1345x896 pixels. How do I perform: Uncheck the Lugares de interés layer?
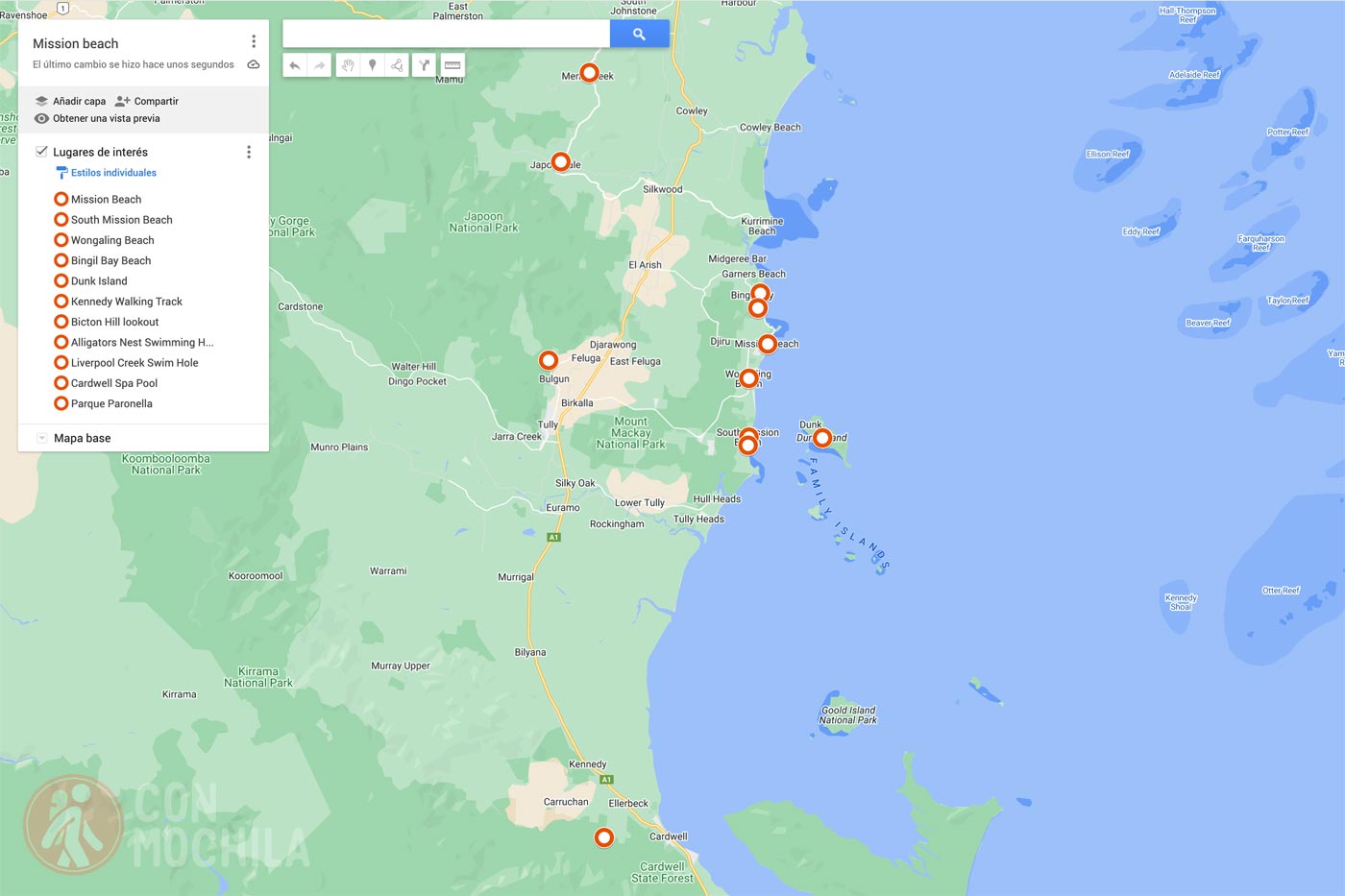pyautogui.click(x=41, y=151)
